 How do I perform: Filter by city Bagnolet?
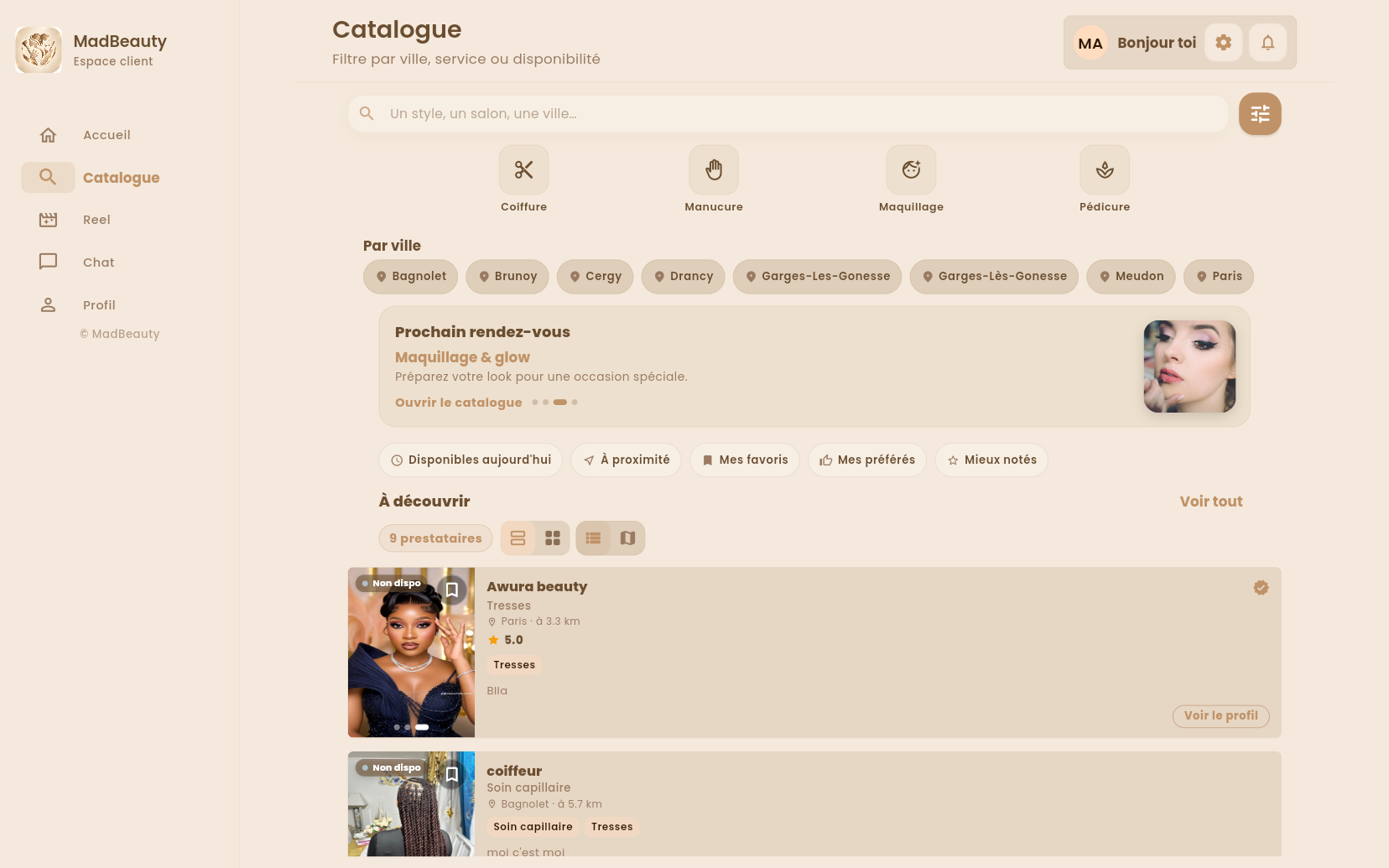point(411,277)
